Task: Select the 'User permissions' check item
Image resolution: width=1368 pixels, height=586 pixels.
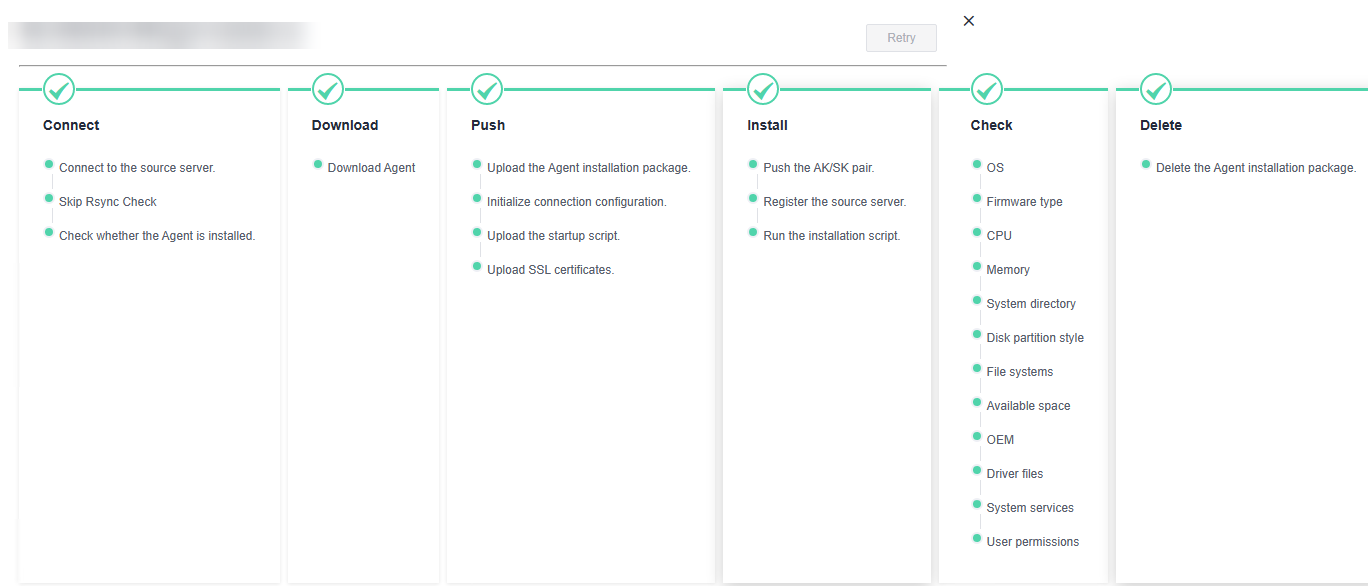Action: coord(1033,542)
